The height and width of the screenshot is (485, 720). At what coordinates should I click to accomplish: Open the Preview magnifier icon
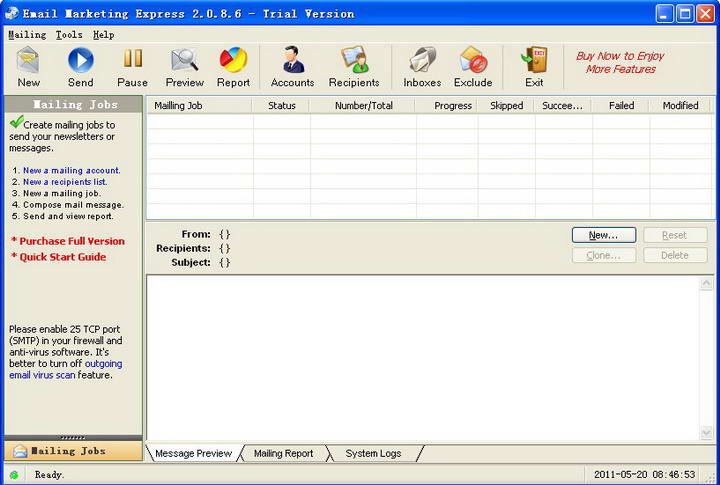coord(185,60)
